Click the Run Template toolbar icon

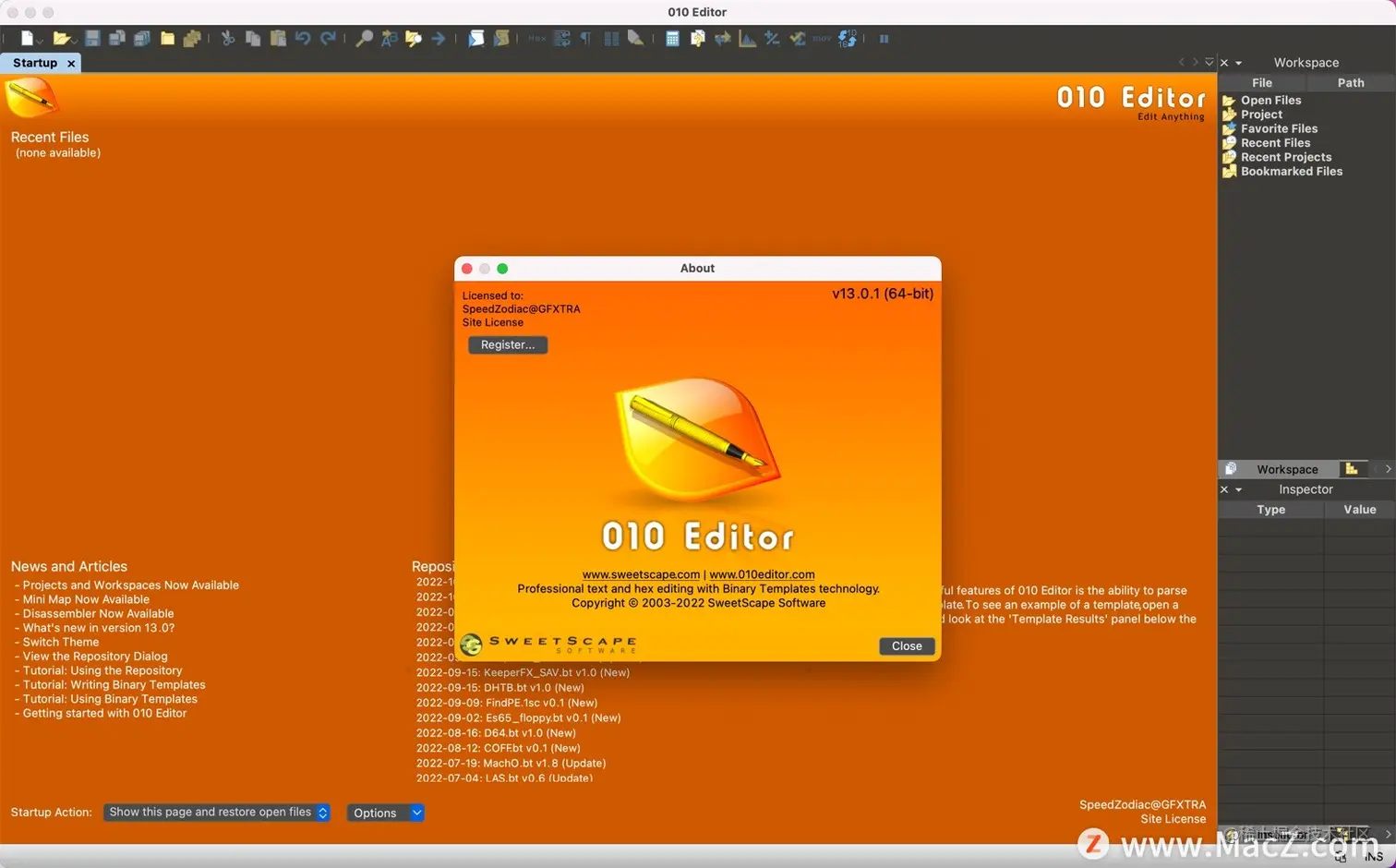(501, 39)
